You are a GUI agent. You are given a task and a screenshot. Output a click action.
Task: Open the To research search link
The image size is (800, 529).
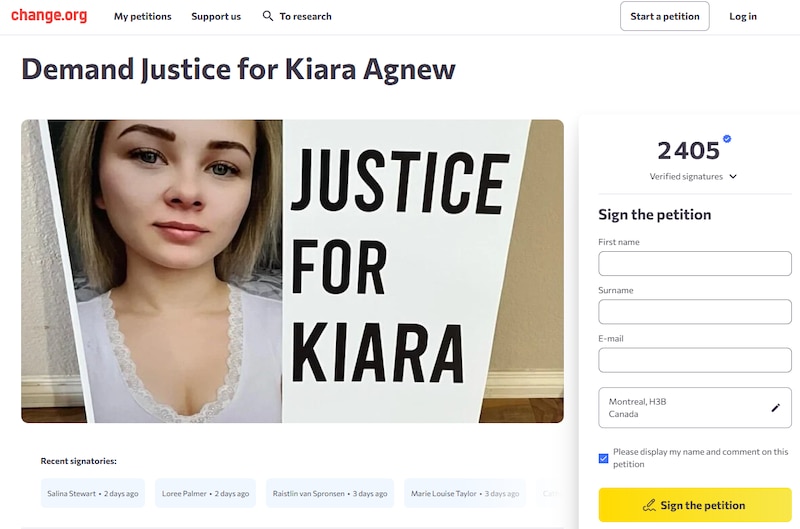(x=306, y=16)
